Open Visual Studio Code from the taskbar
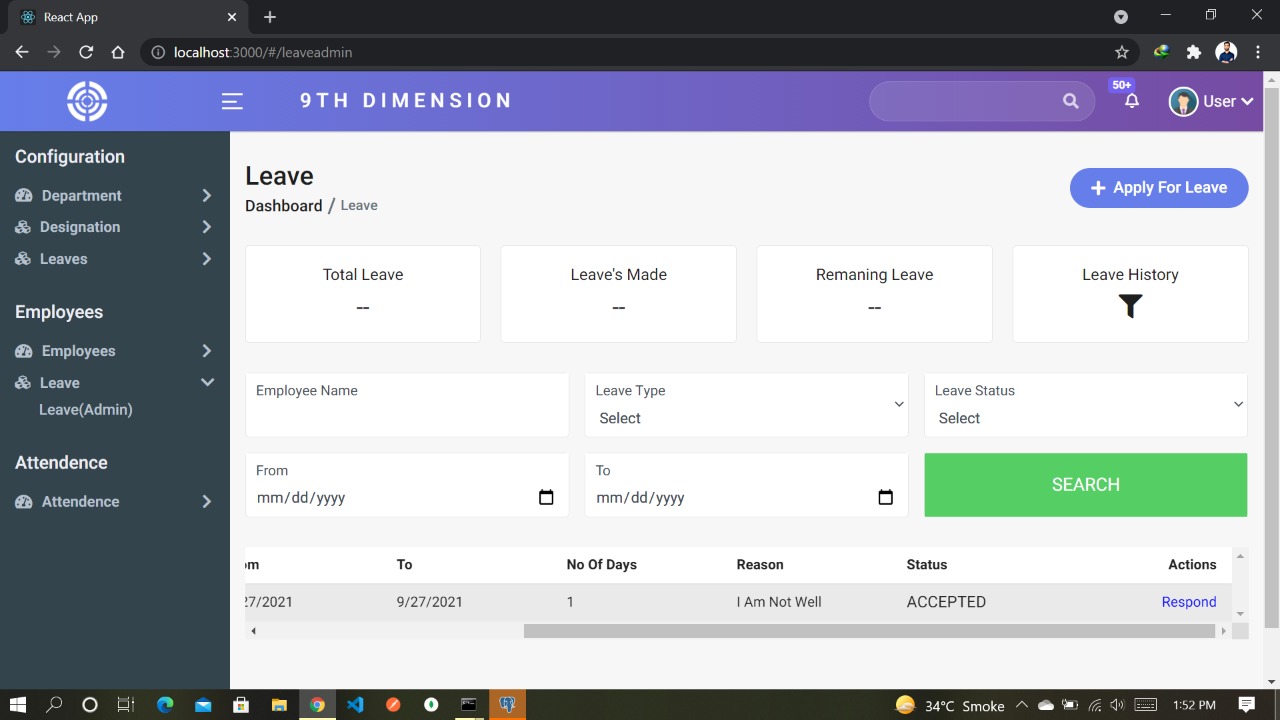1280x720 pixels. [355, 705]
